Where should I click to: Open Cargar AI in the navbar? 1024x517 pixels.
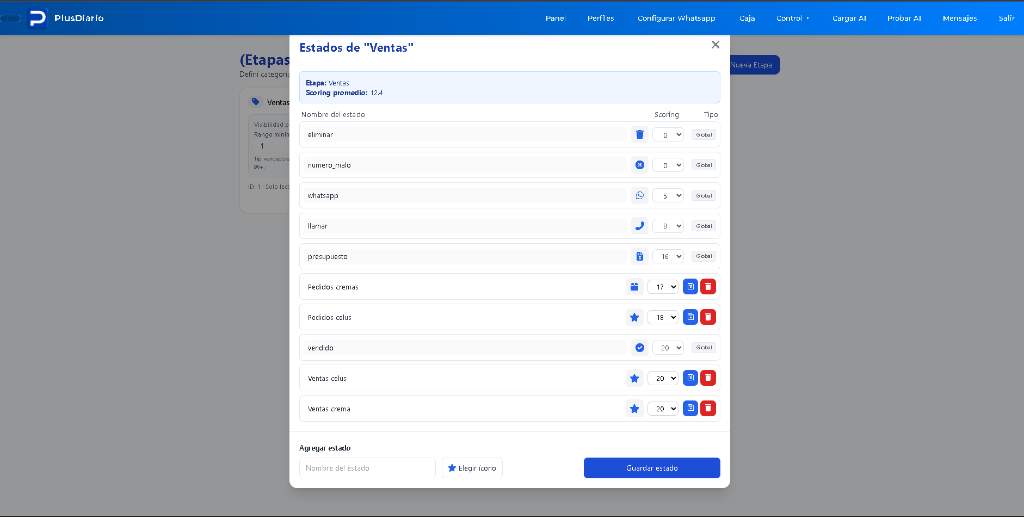tap(849, 18)
